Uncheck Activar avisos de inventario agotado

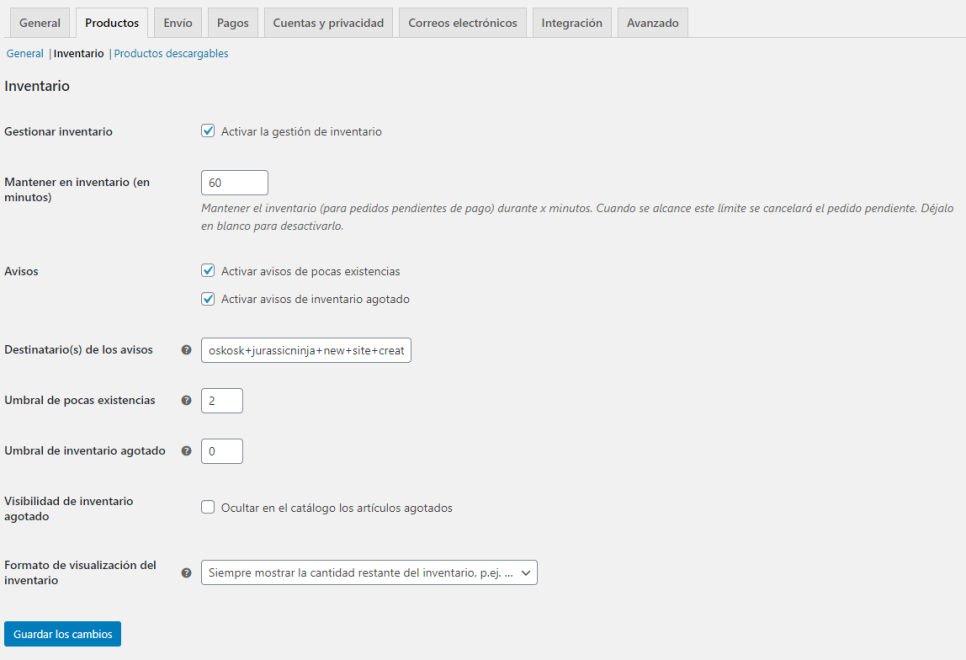coord(208,299)
